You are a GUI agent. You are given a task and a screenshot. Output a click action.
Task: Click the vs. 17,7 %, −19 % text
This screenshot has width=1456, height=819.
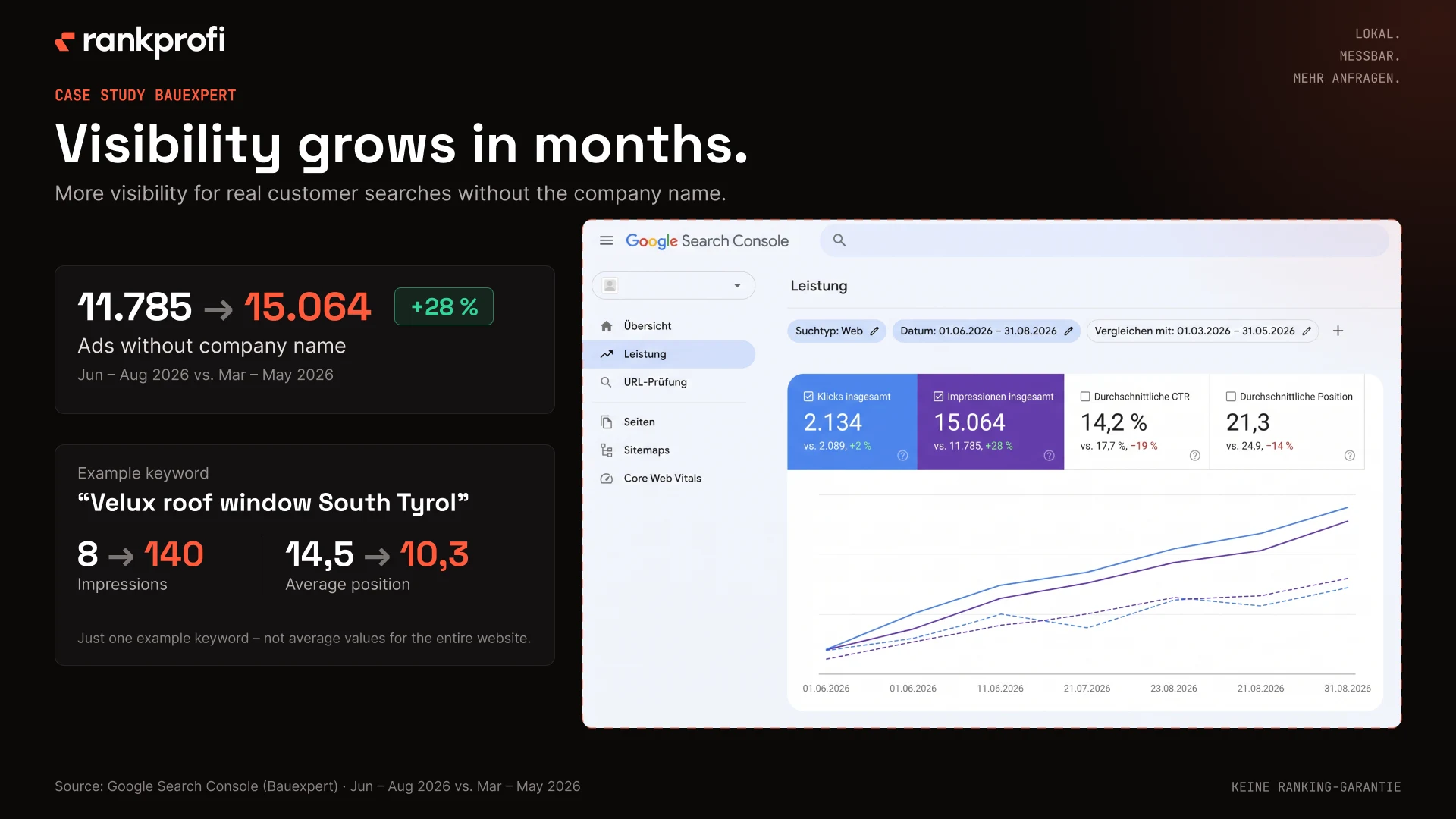(x=1119, y=446)
